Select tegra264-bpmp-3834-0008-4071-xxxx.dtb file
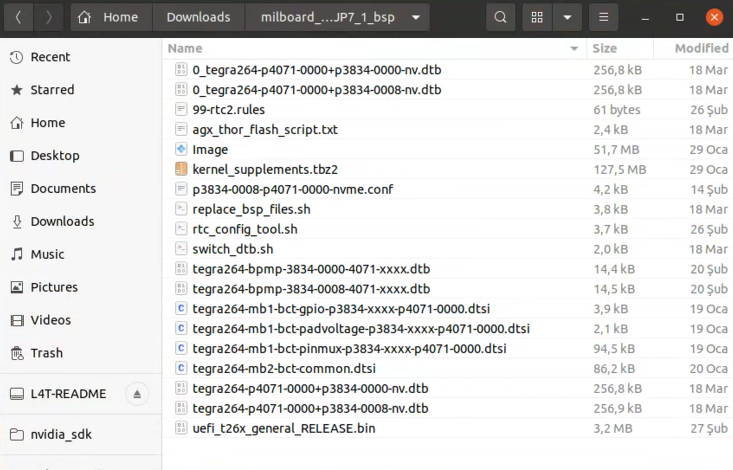This screenshot has width=733, height=470. [448, 289]
